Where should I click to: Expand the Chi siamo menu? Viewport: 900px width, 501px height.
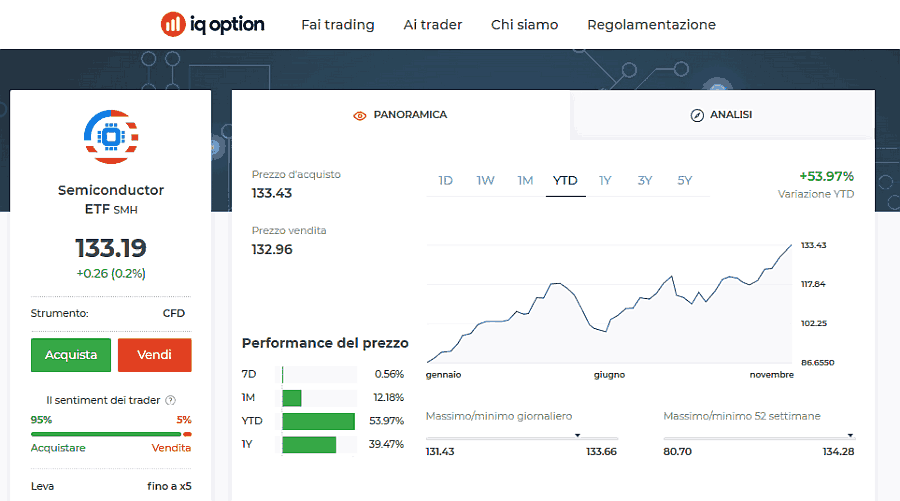click(524, 24)
